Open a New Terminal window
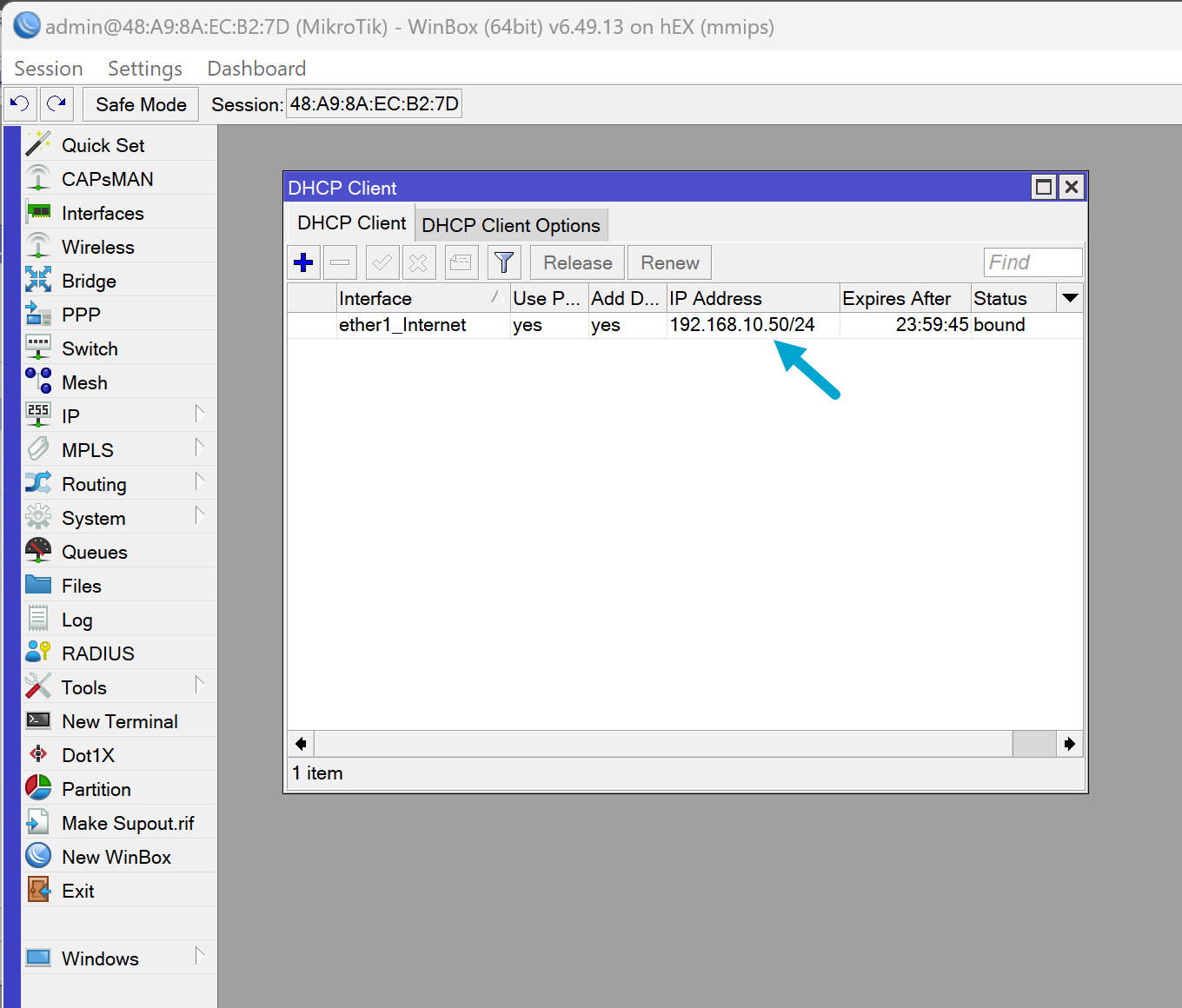1182x1008 pixels. point(118,720)
